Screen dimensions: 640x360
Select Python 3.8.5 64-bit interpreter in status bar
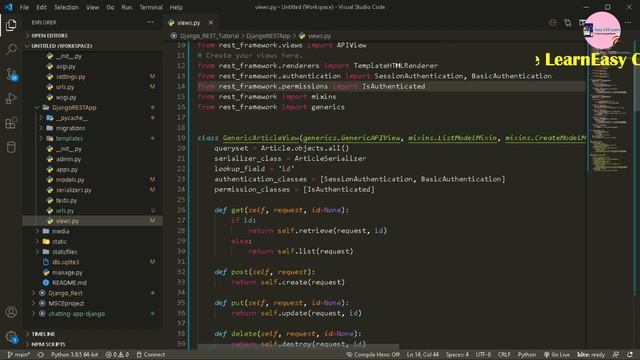point(74,355)
